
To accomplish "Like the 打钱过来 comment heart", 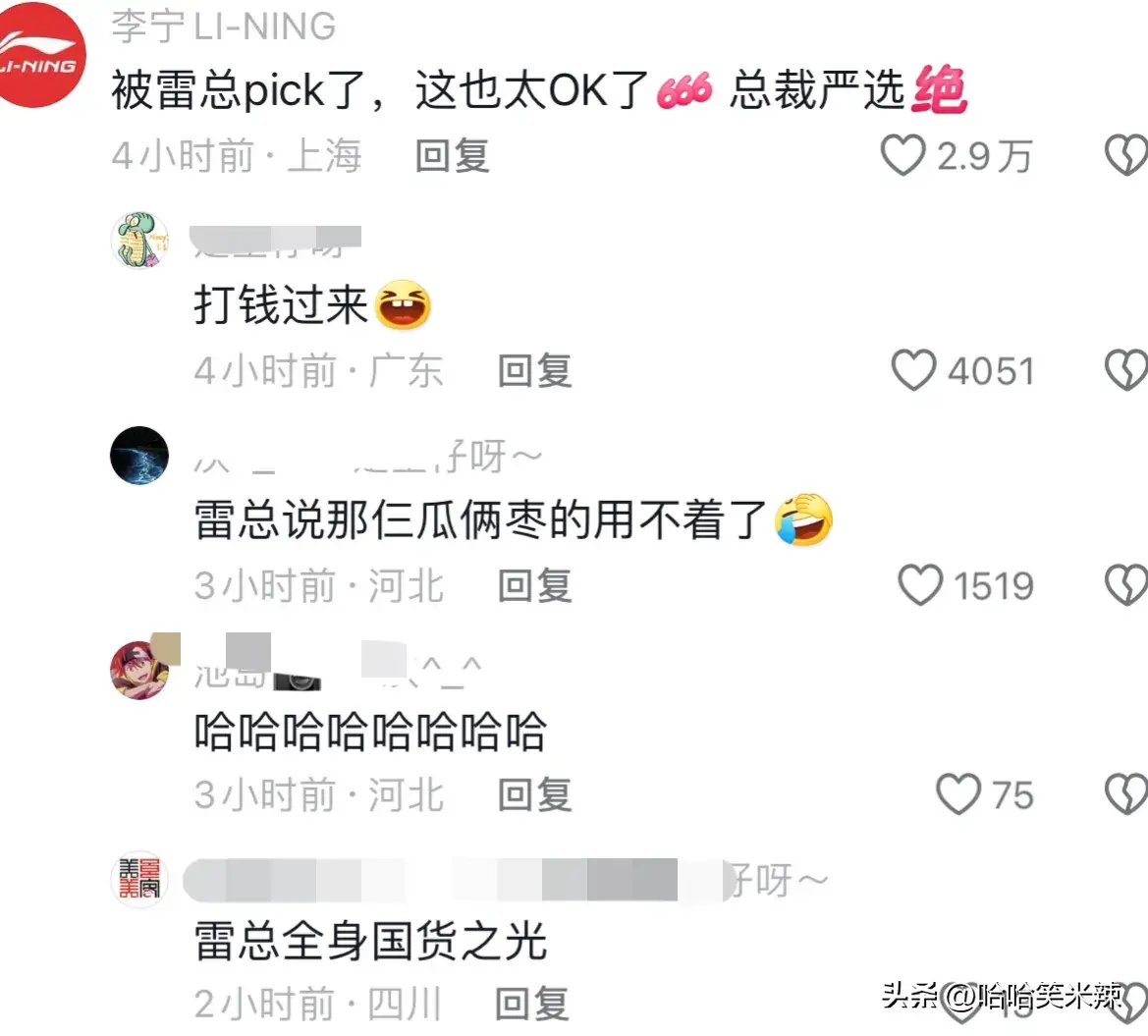I will pos(913,370).
